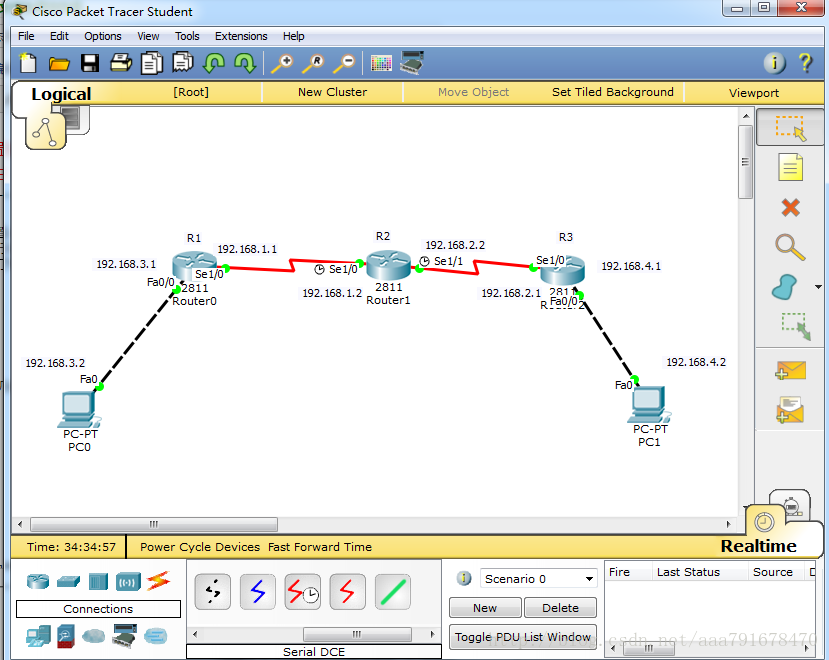The image size is (829, 660).
Task: Click the yellow question mark help icon
Action: (806, 63)
